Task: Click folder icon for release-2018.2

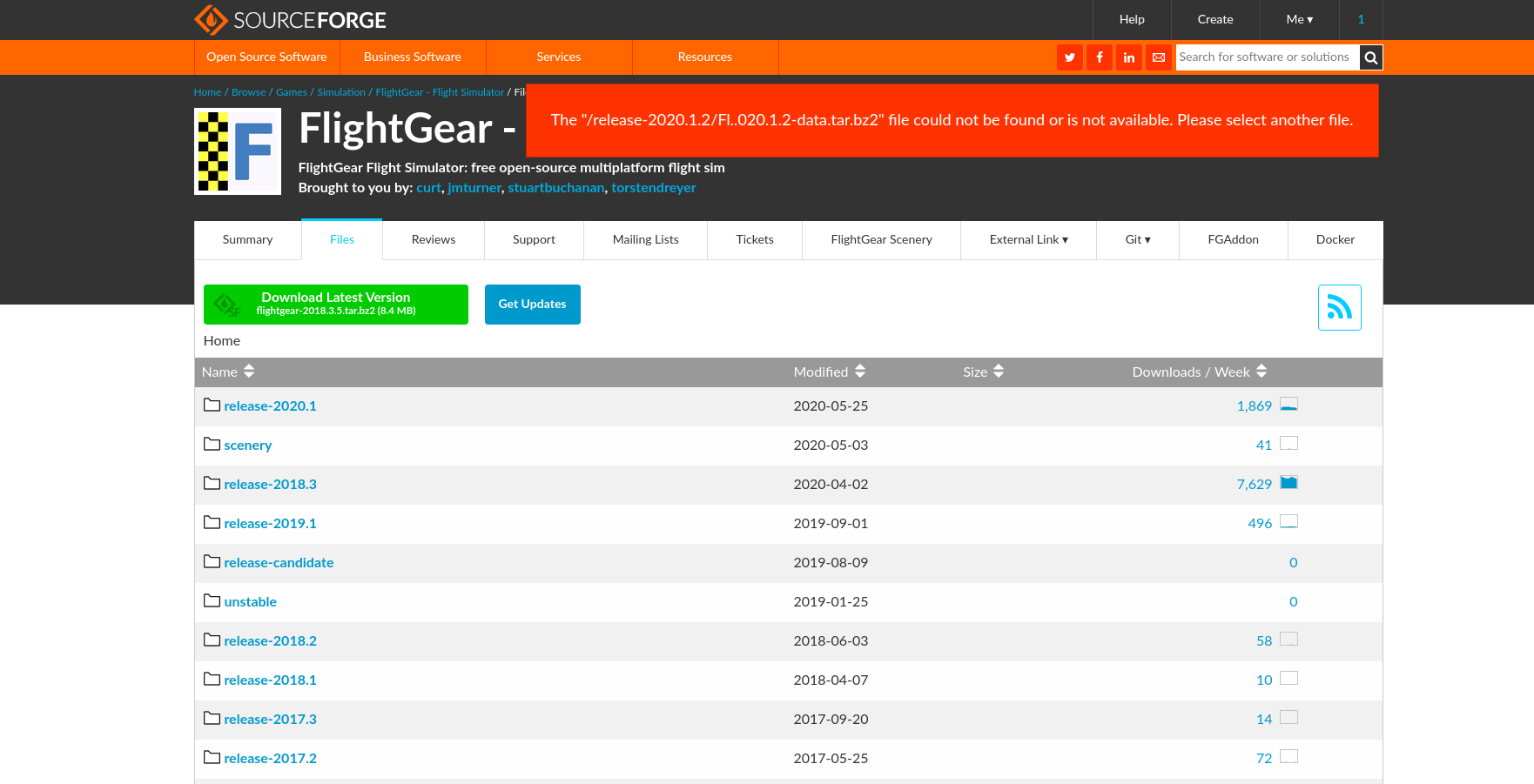Action: coord(212,640)
